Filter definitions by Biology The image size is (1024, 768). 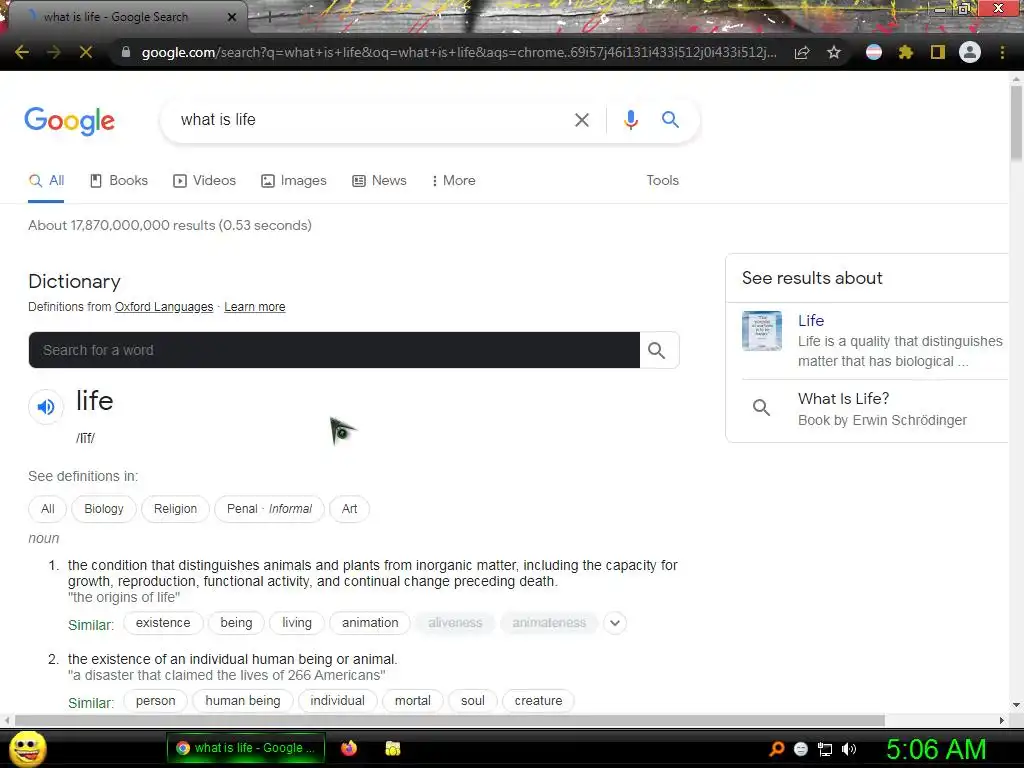click(104, 509)
